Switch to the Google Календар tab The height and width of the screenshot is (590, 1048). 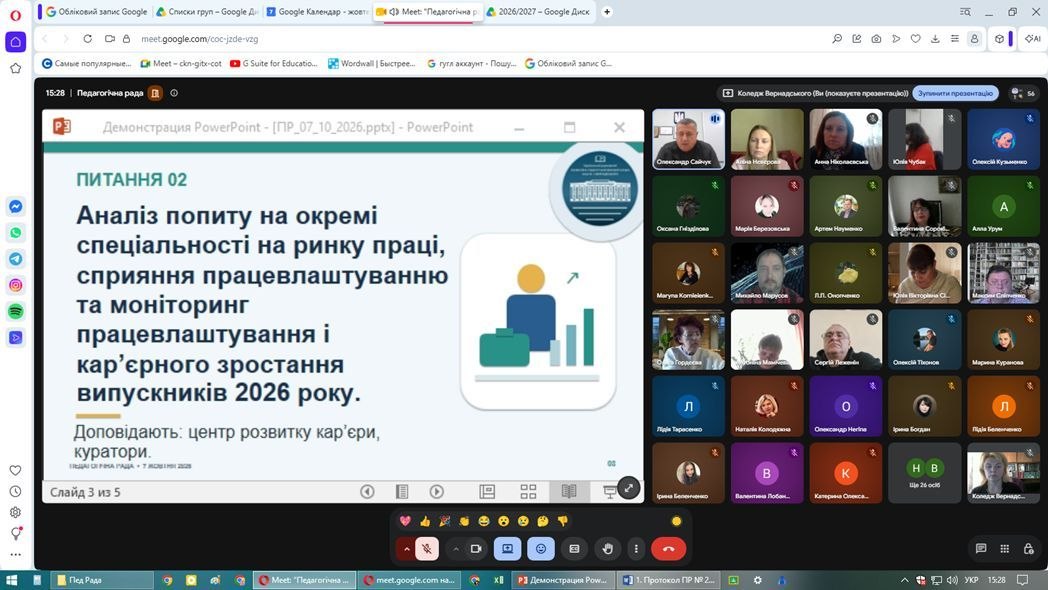coord(317,11)
